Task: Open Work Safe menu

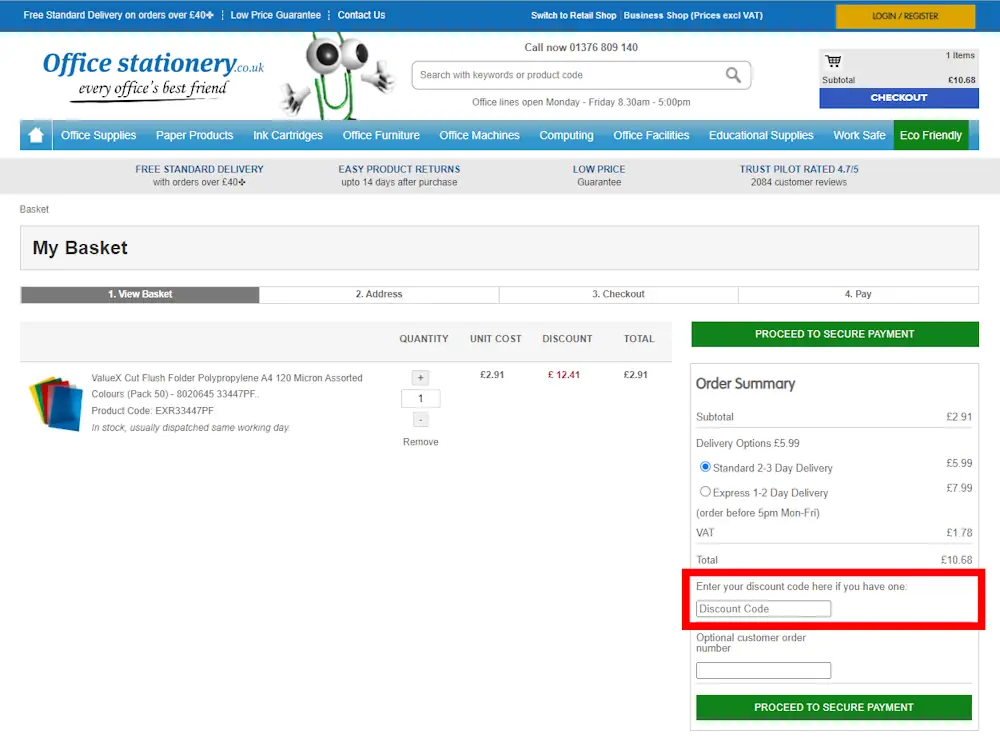Action: click(859, 135)
